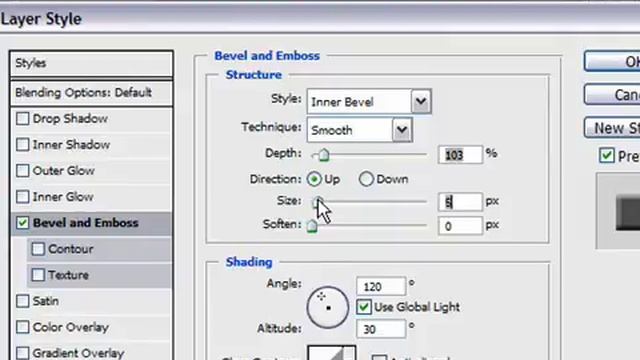
Task: Open the Satin settings label
Action: tap(46, 301)
